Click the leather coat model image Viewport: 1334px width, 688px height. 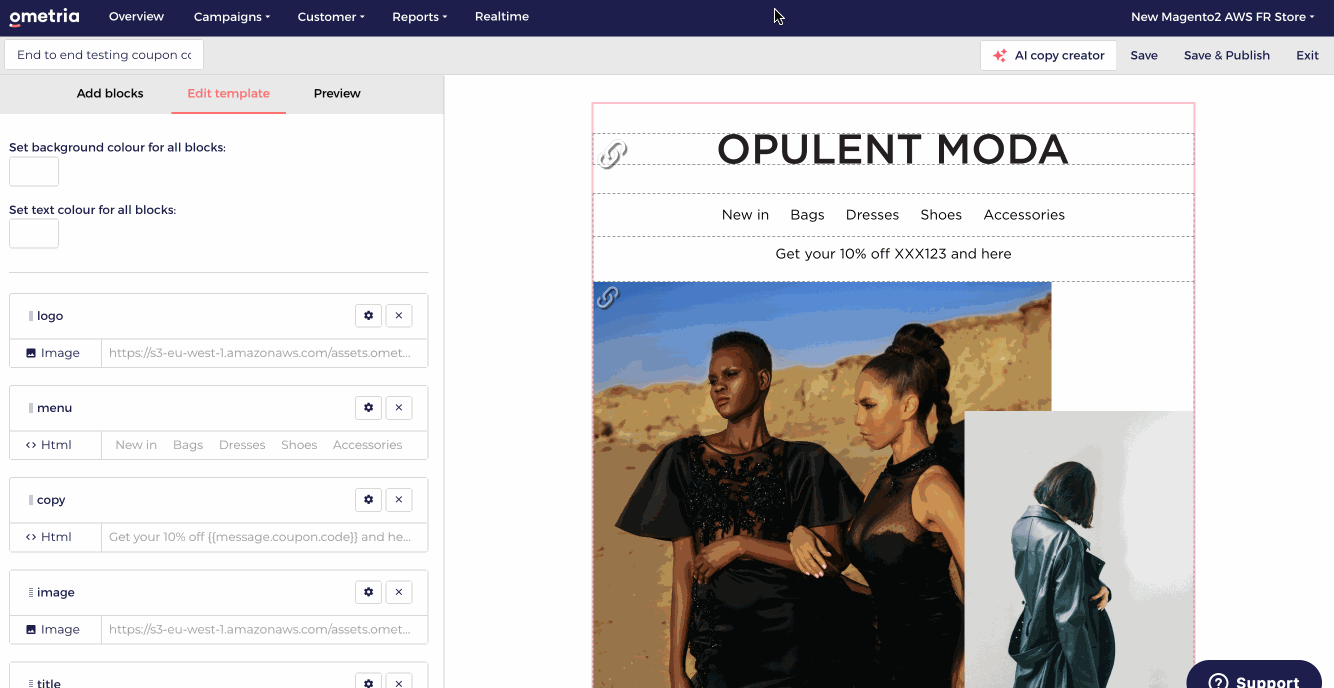(1079, 549)
